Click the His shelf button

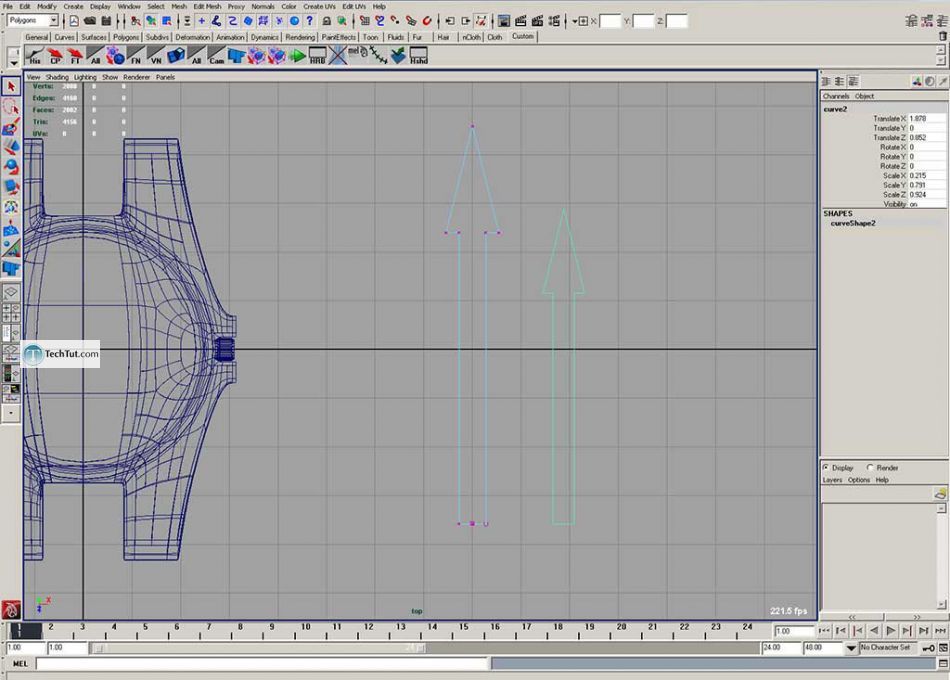coord(35,56)
